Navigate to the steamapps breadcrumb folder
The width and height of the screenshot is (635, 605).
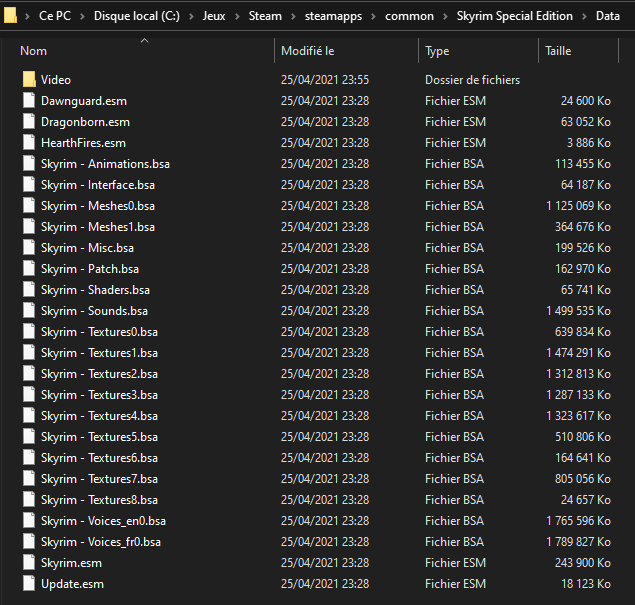tap(334, 16)
